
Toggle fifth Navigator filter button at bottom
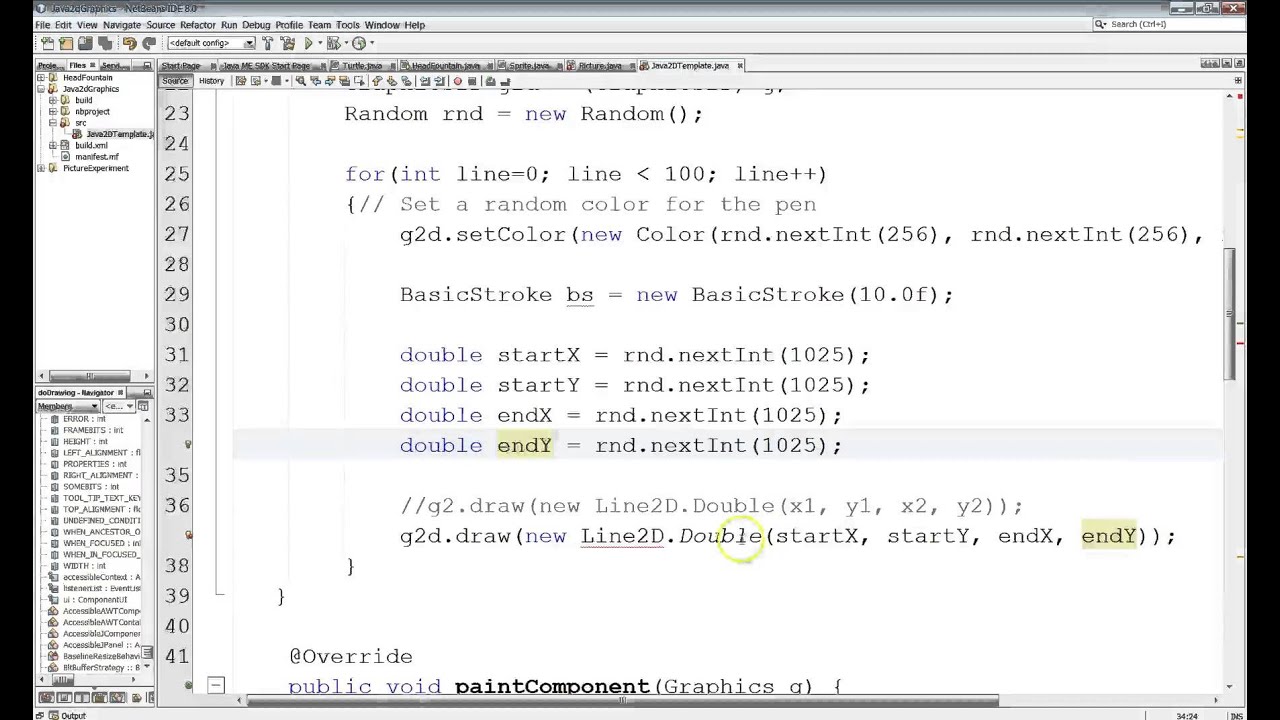pos(117,697)
